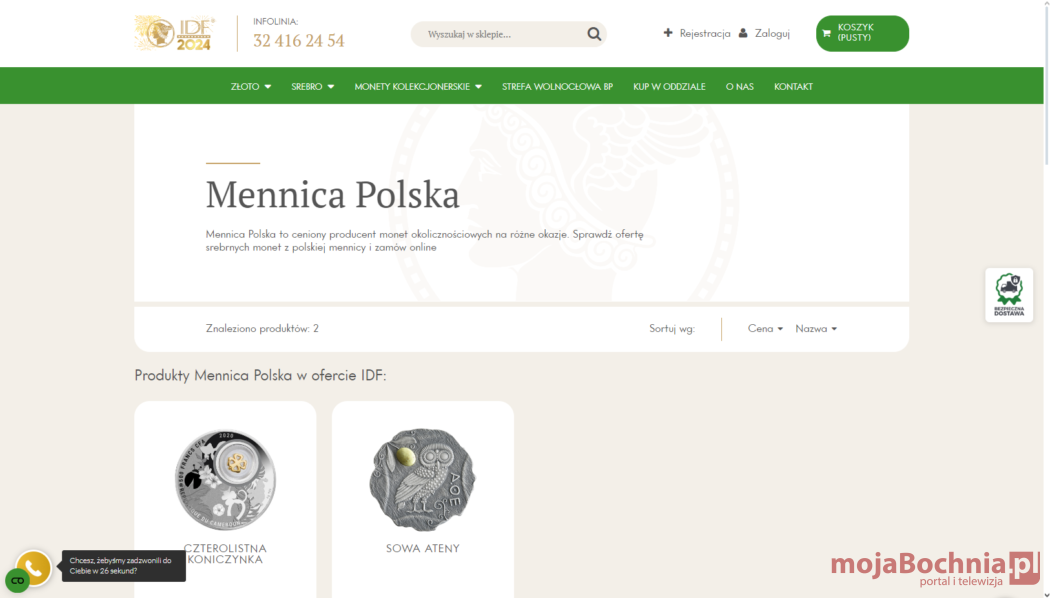This screenshot has height=598, width=1050.
Task: Open the Kup w oddziale page
Action: [x=669, y=86]
